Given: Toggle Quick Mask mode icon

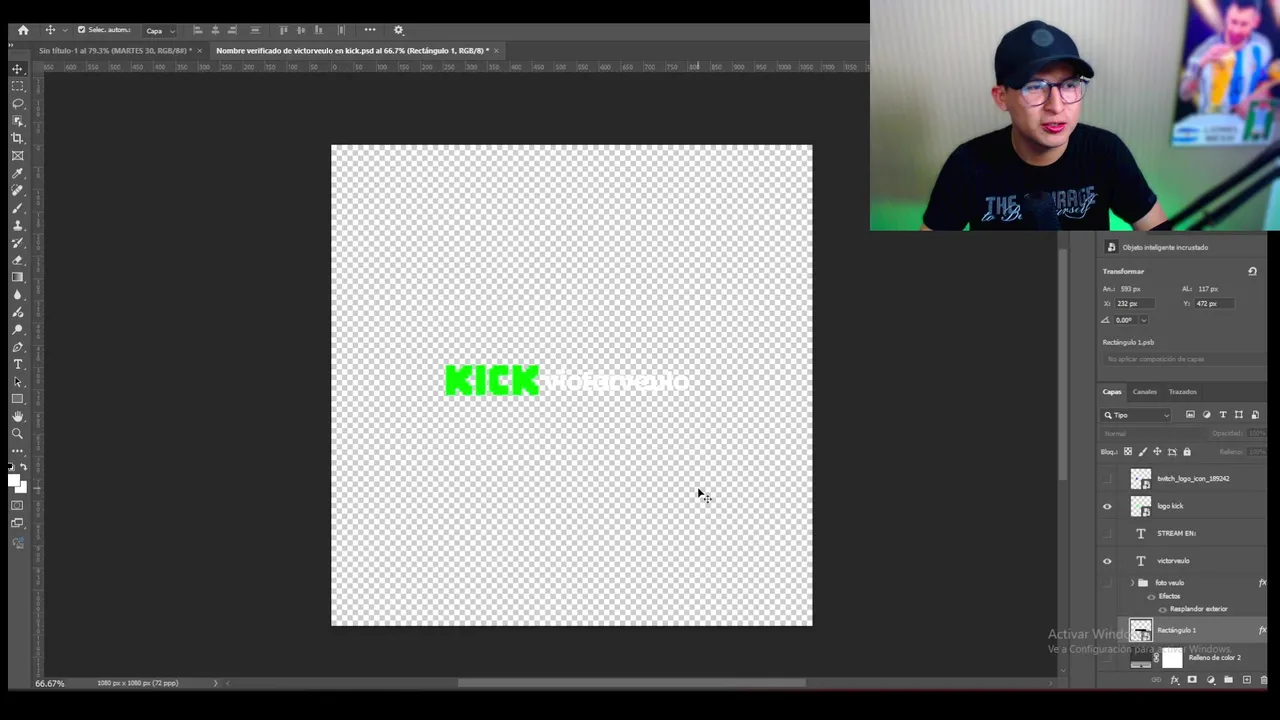Looking at the screenshot, I should tap(17, 506).
